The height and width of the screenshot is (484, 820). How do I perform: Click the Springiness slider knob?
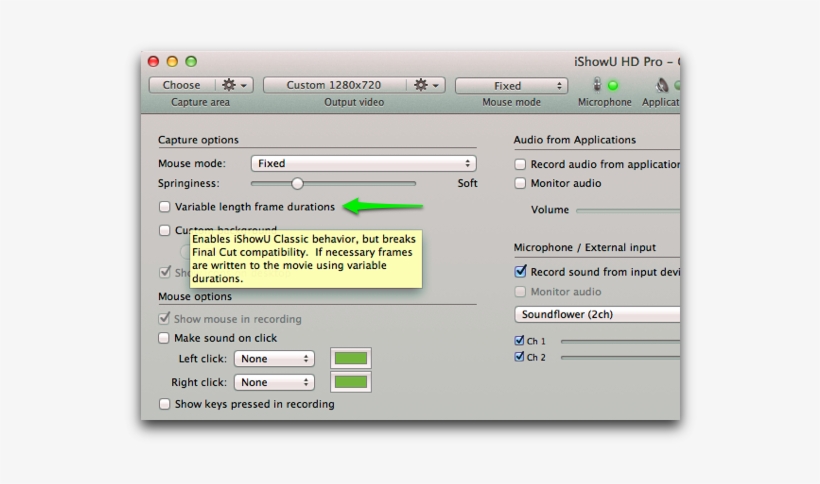coord(297,183)
